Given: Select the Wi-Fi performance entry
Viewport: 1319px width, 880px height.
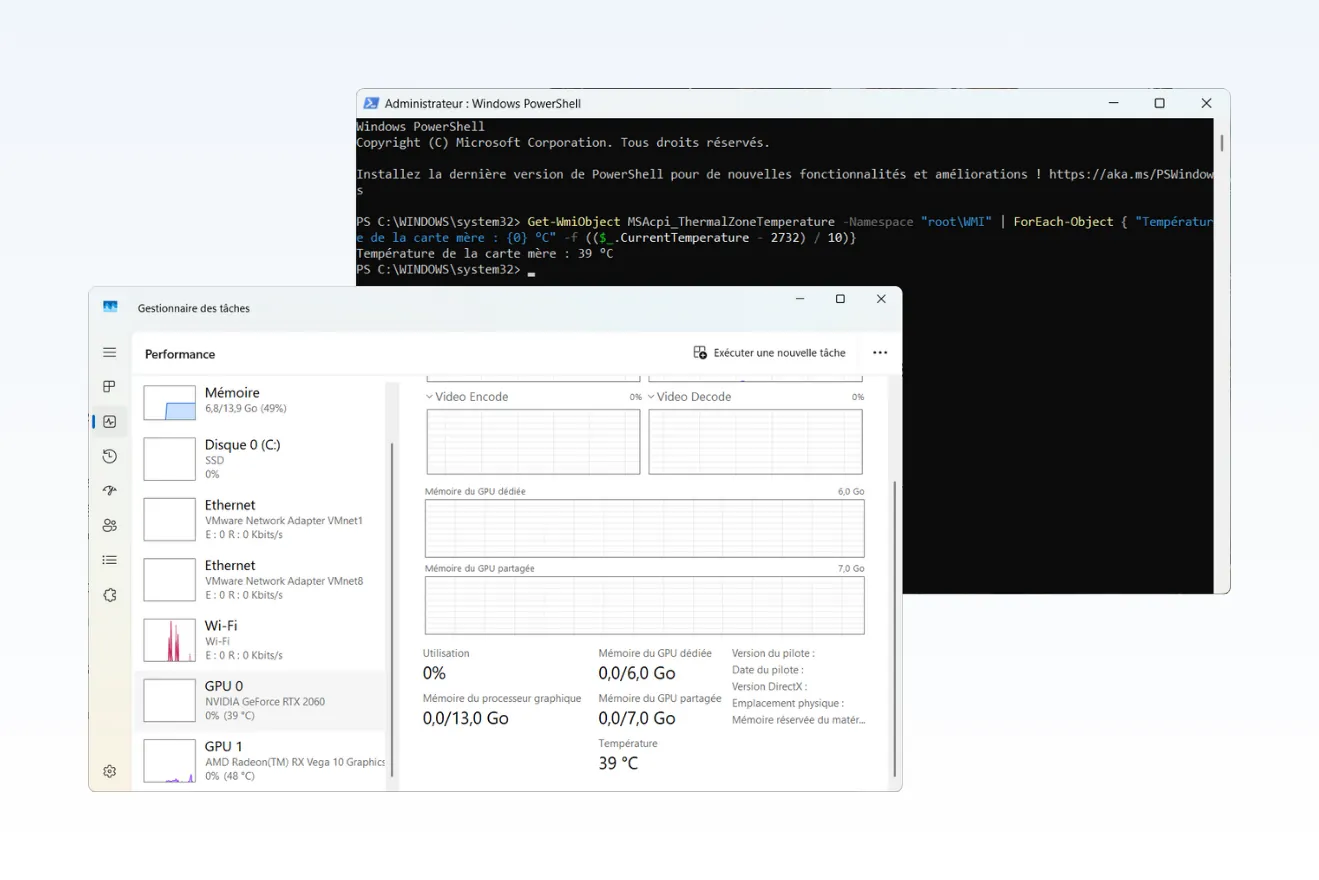Looking at the screenshot, I should coord(260,640).
